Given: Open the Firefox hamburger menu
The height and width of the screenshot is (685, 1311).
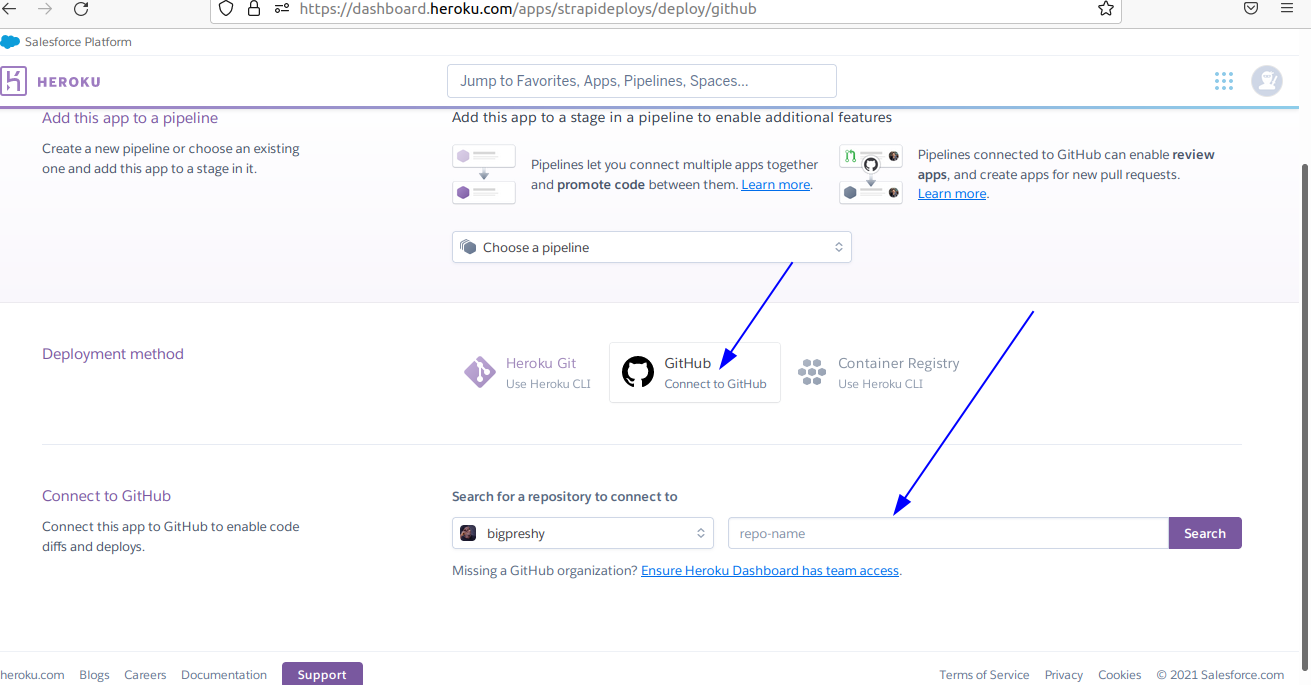Looking at the screenshot, I should [1287, 8].
